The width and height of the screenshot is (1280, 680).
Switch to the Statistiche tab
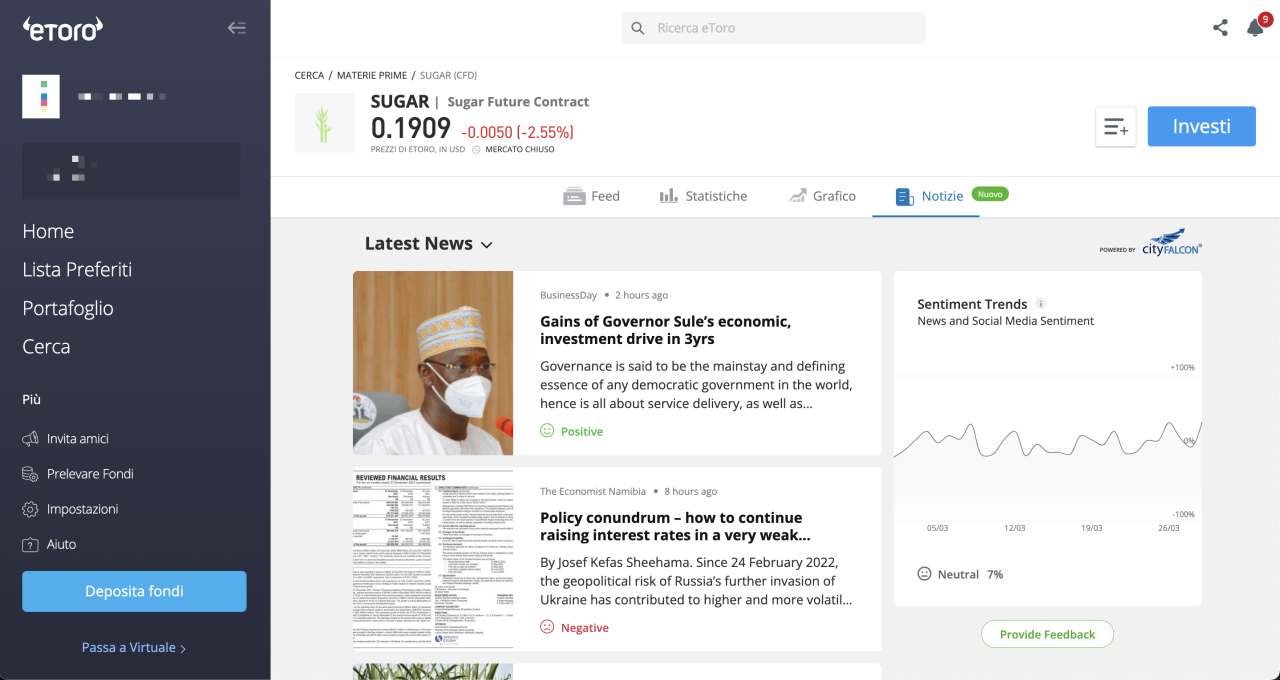click(703, 196)
